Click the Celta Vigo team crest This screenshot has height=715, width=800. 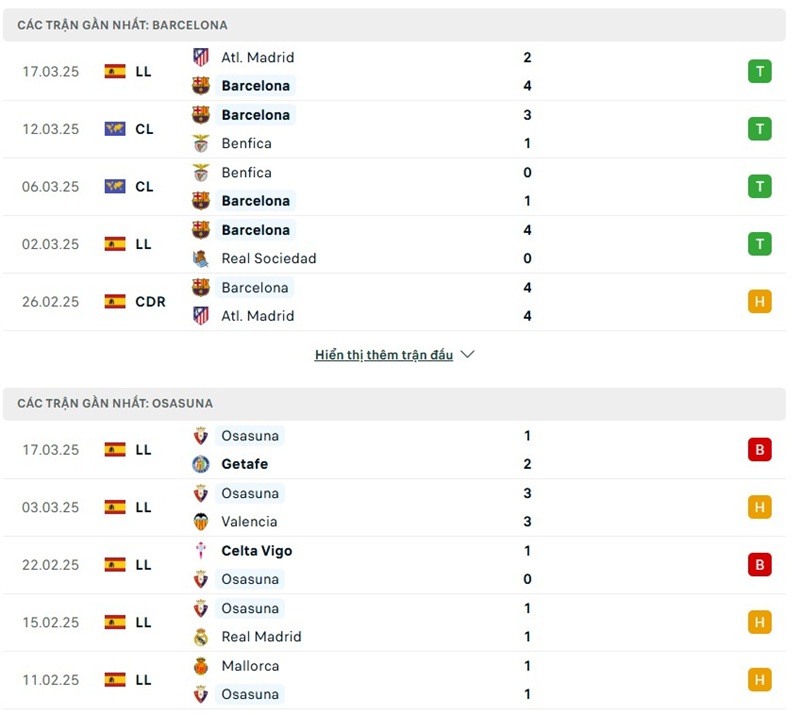tap(201, 550)
